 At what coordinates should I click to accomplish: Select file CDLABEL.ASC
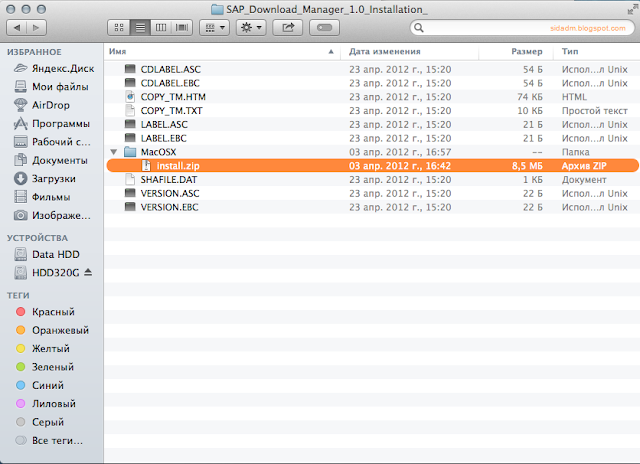(371, 69)
